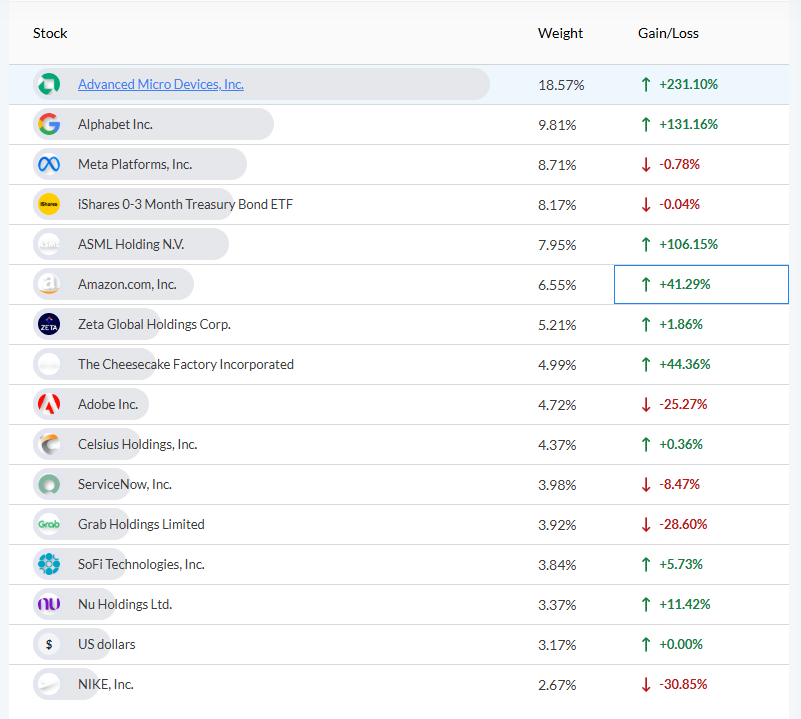This screenshot has height=719, width=801.
Task: Select the Meta Platforms, Inc. stock name
Action: click(135, 164)
